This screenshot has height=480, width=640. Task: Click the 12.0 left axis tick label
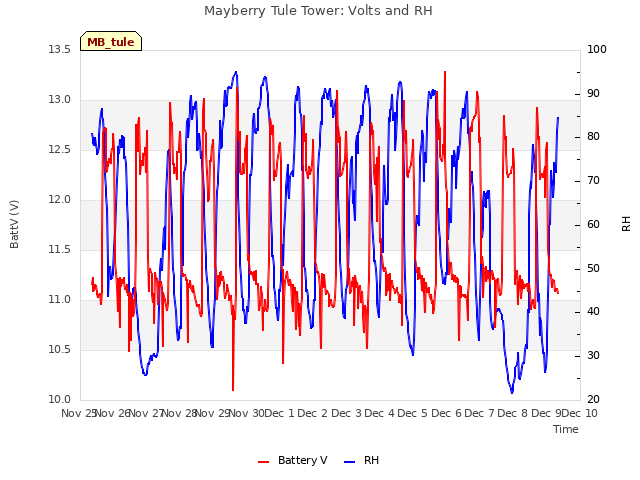click(x=60, y=200)
